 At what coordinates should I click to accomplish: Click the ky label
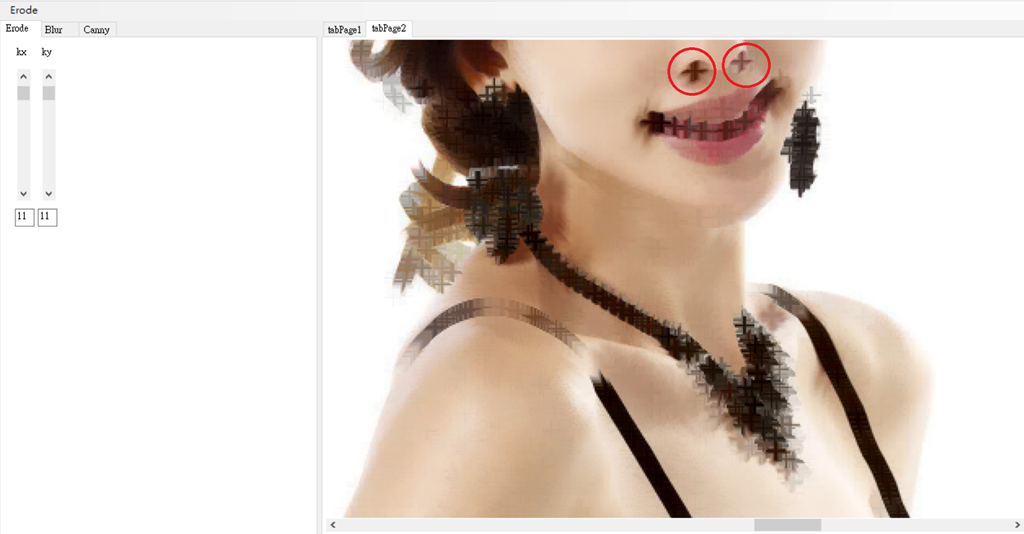[47, 52]
